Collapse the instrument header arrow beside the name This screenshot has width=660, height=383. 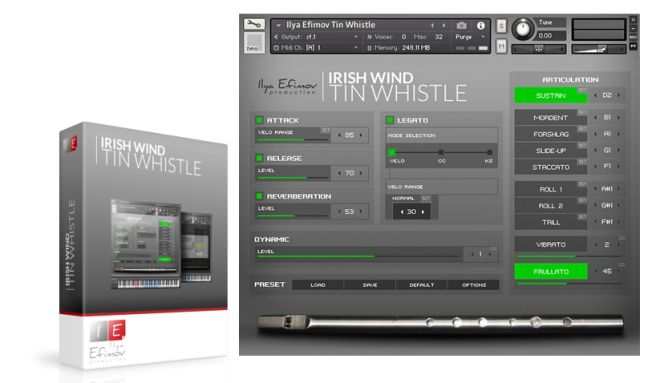tap(278, 26)
